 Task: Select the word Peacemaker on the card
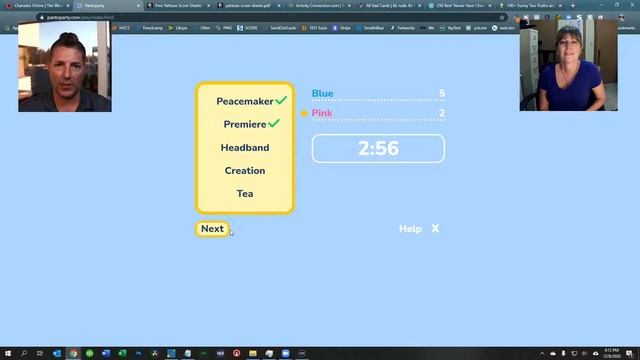[x=244, y=101]
